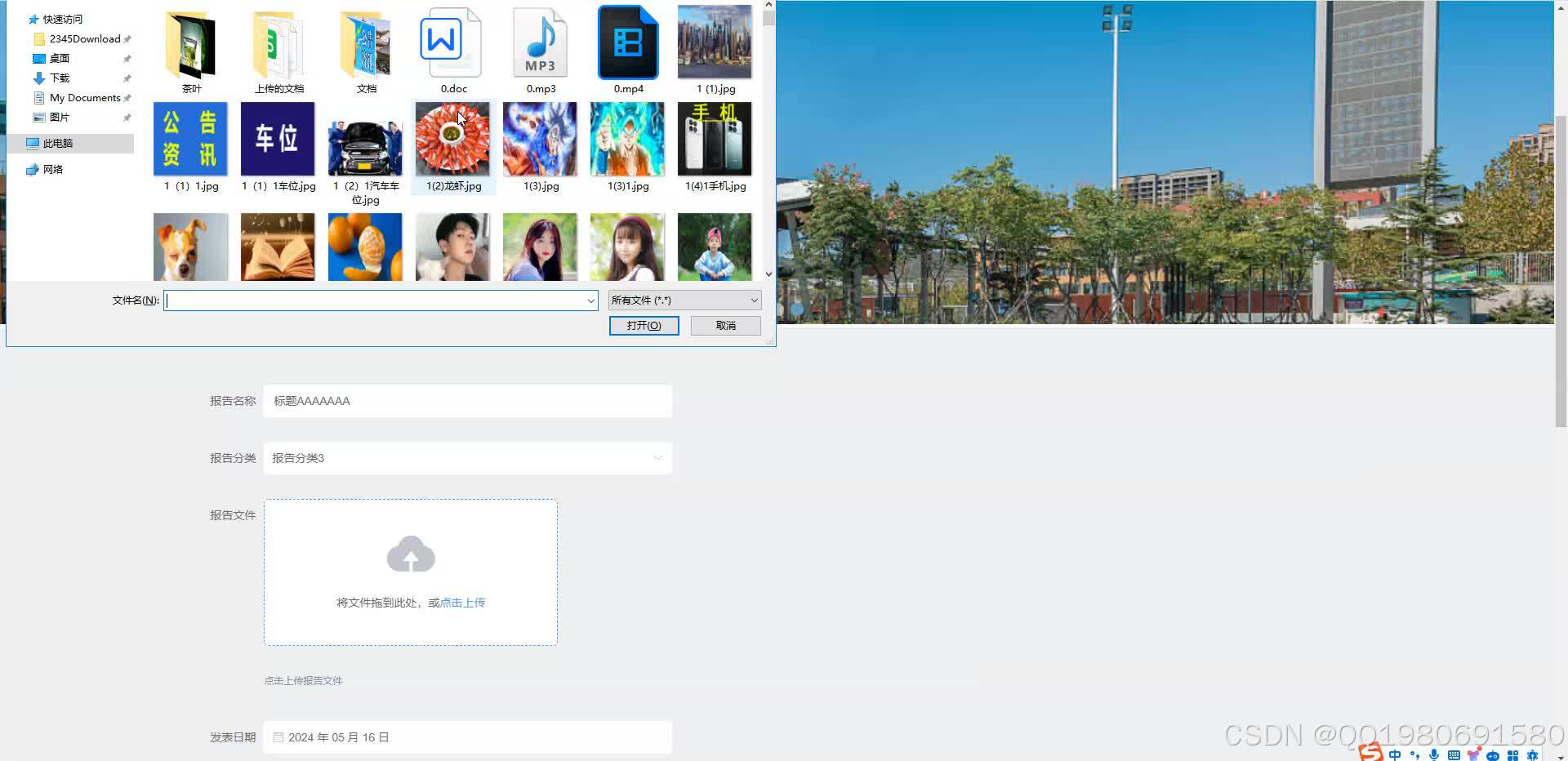Click the file list scroll up arrow
The width and height of the screenshot is (1568, 761).
(x=768, y=5)
